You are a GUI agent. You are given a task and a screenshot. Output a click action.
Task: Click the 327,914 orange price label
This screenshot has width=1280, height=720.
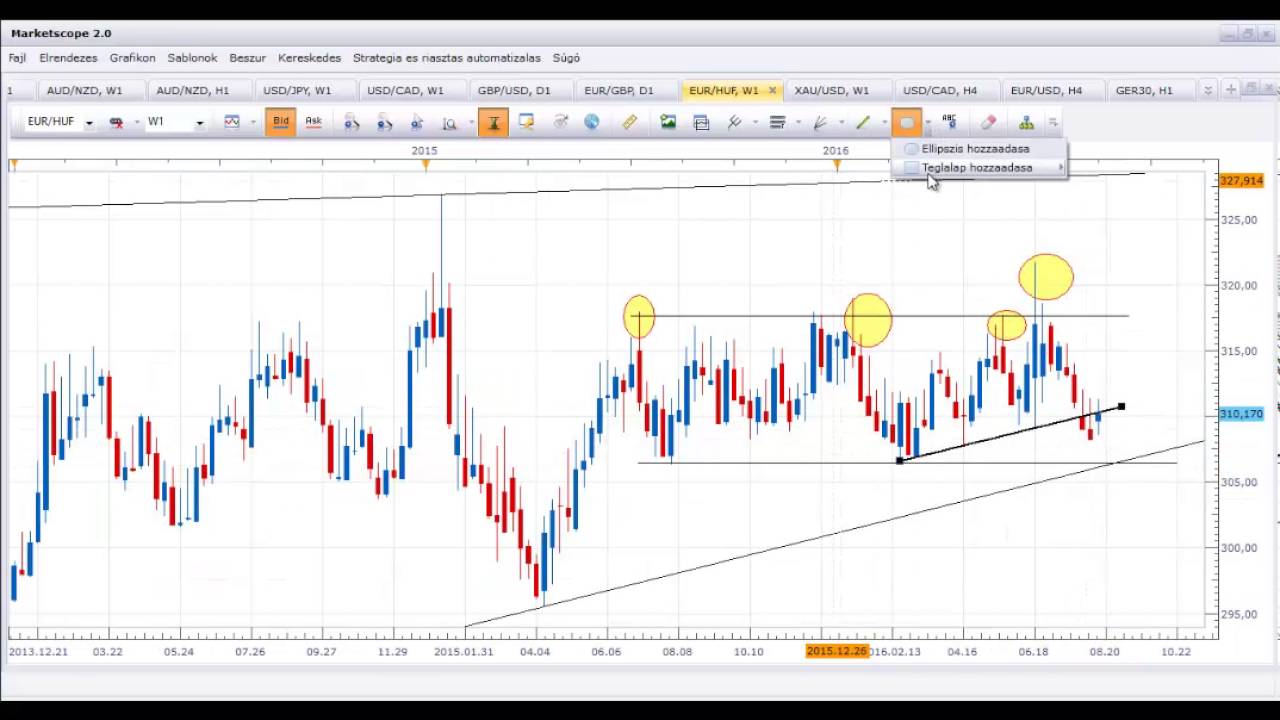1241,181
